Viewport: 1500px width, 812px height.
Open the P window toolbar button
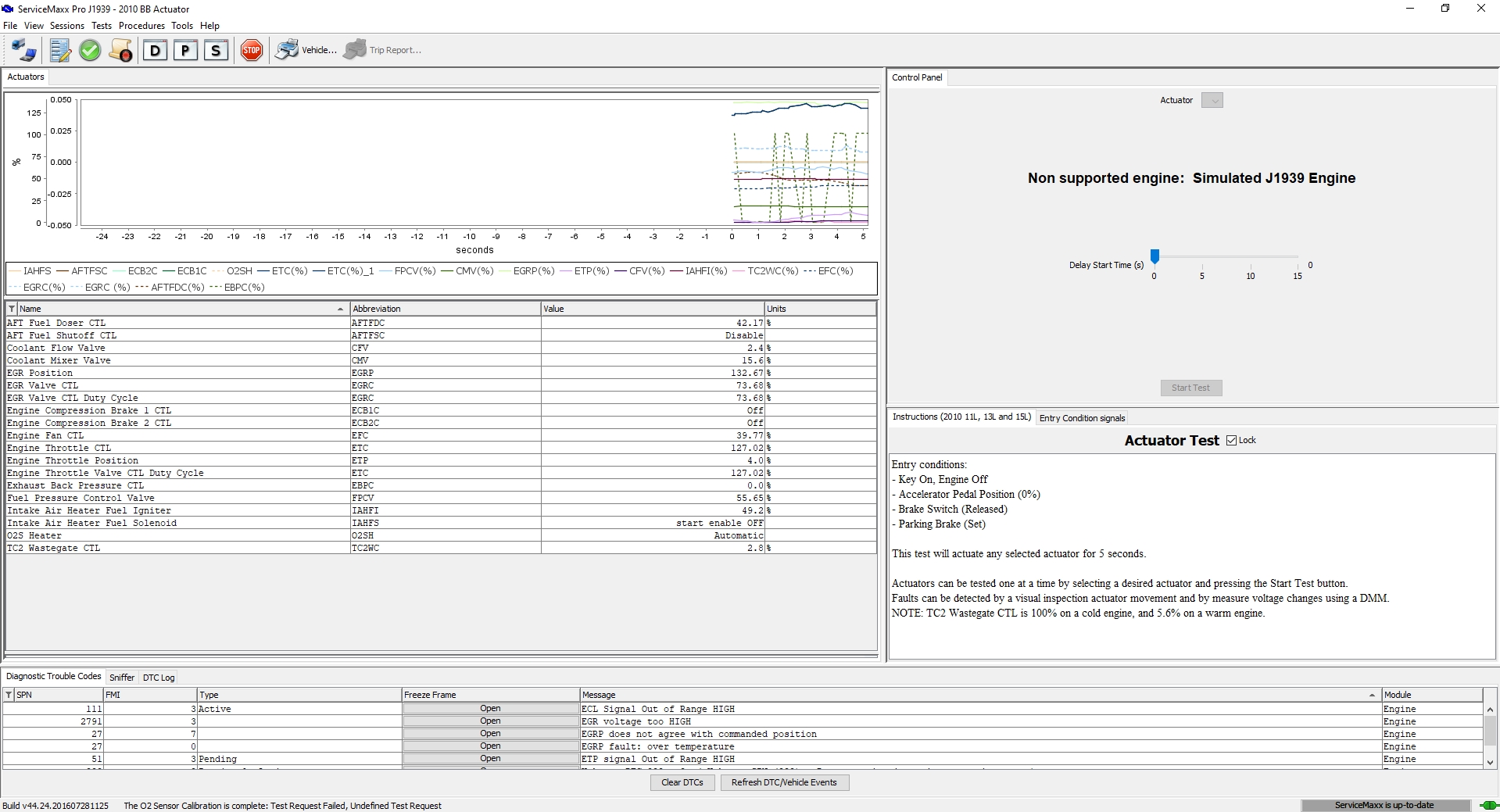(x=185, y=51)
